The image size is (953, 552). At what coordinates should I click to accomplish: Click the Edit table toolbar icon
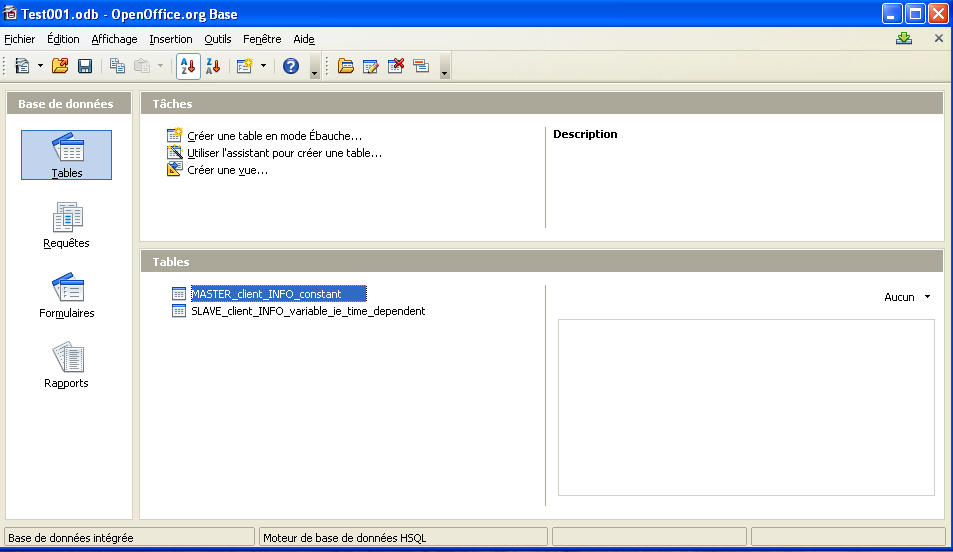[371, 66]
